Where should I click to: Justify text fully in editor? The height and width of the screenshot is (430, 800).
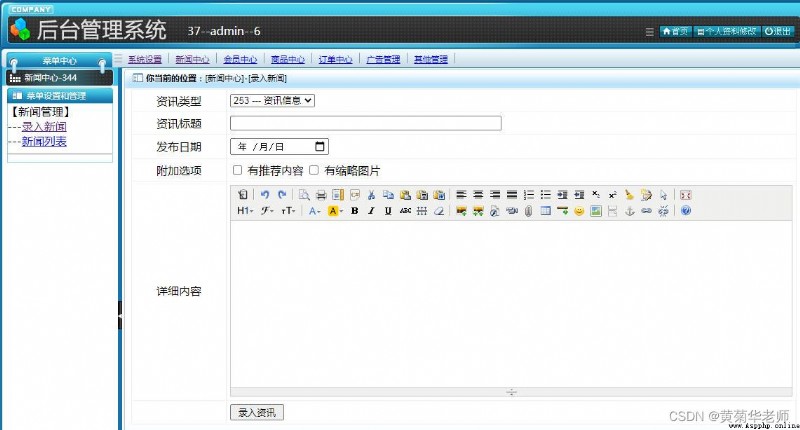(x=512, y=195)
